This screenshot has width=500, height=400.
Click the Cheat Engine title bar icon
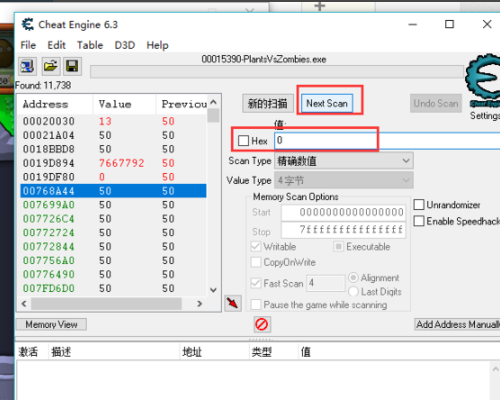pyautogui.click(x=28, y=24)
